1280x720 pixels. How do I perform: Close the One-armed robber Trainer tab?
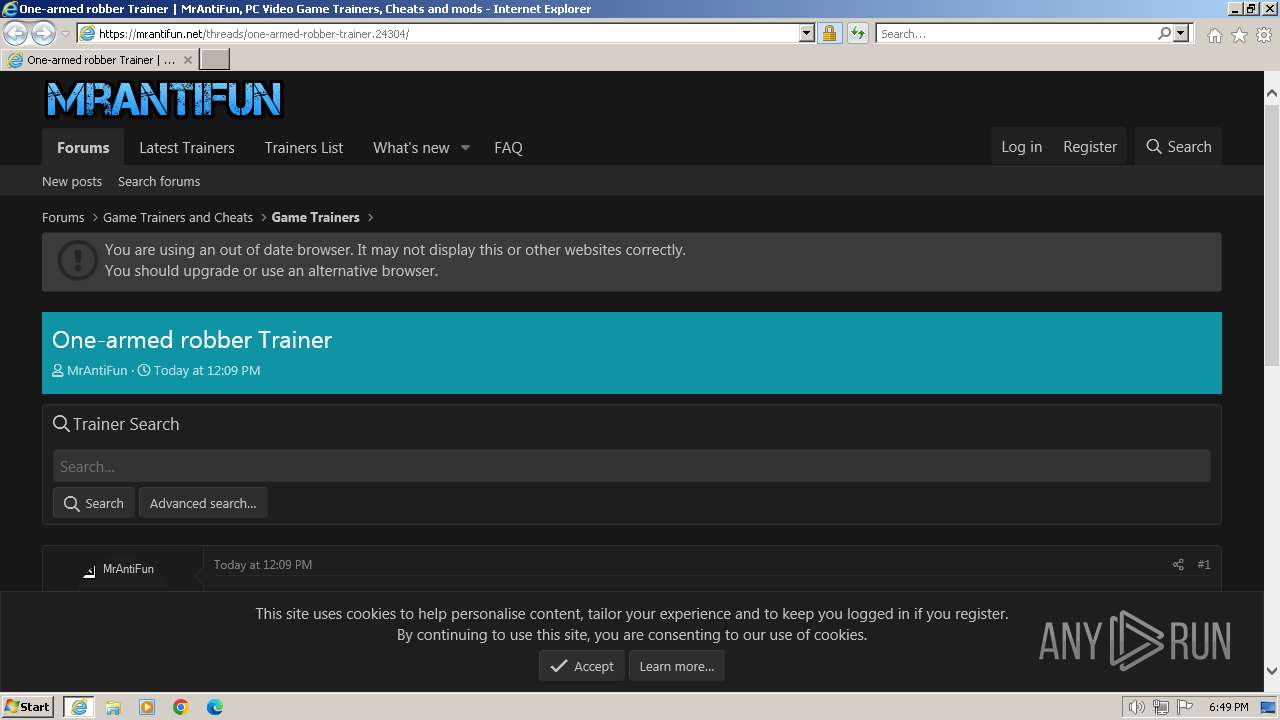click(187, 60)
